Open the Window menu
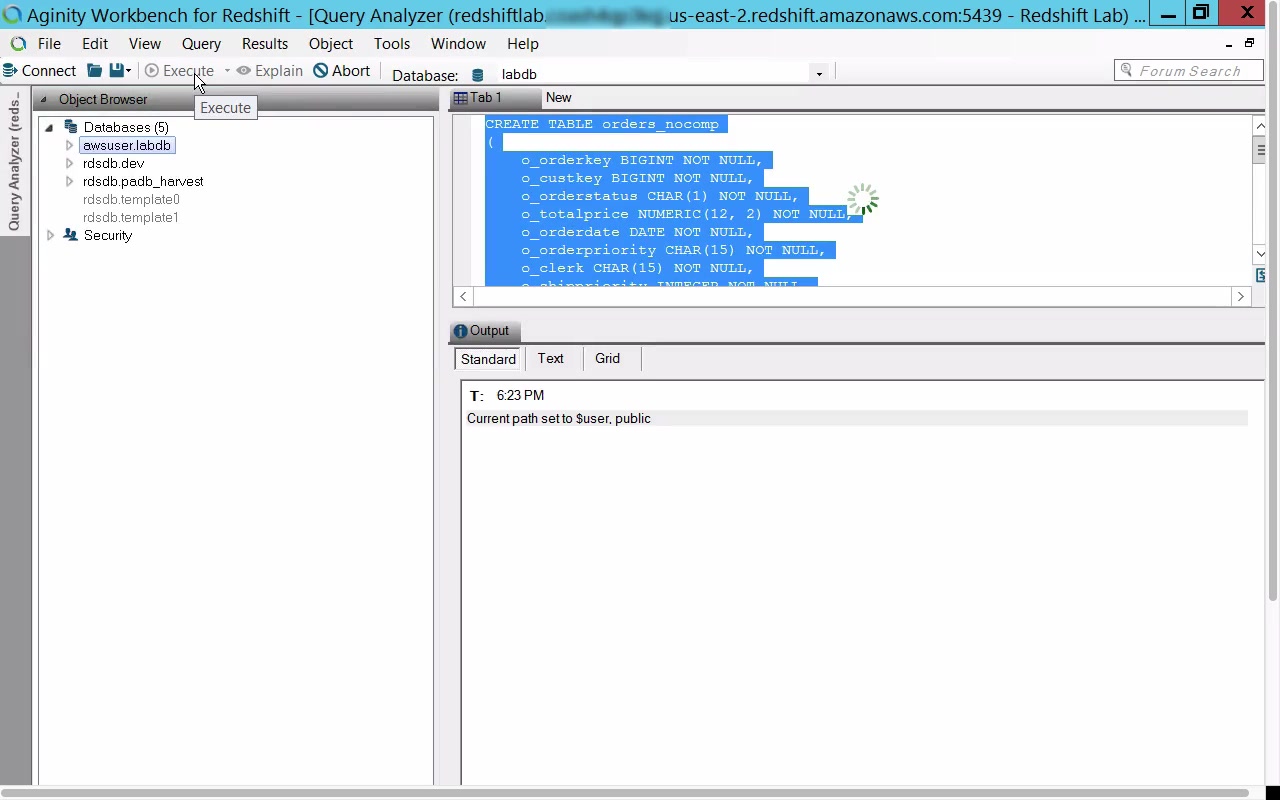 coord(458,44)
